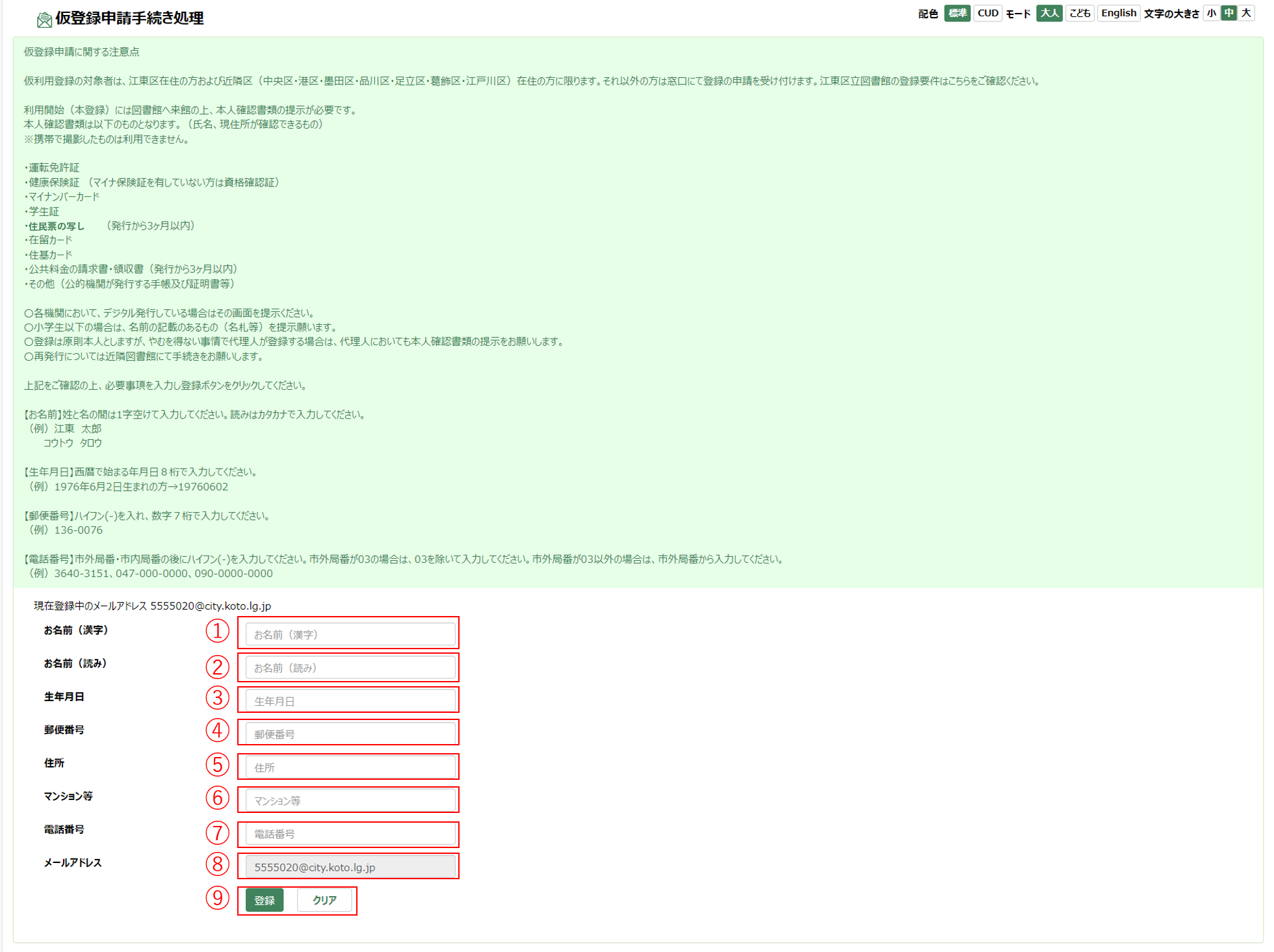Click the 電話番号 phone number field
1274x952 pixels.
pyautogui.click(x=350, y=834)
